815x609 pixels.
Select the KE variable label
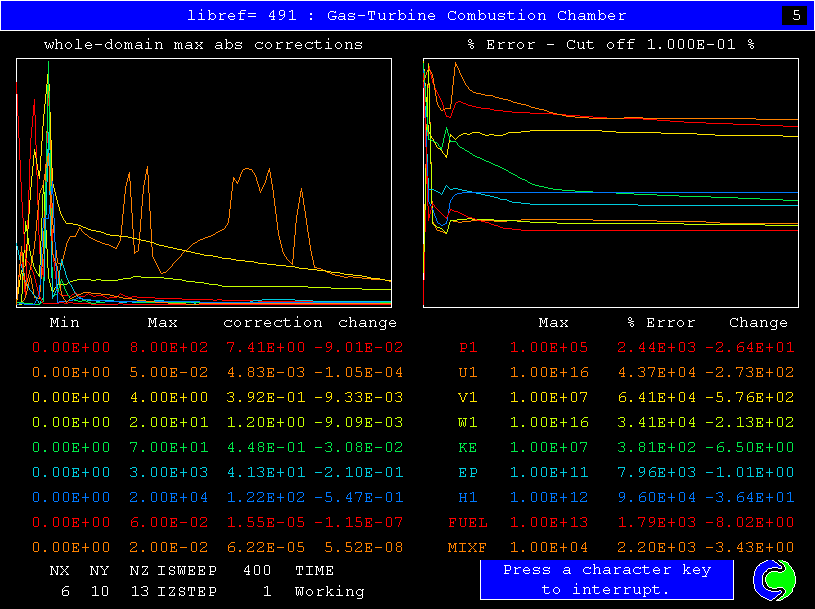click(468, 447)
